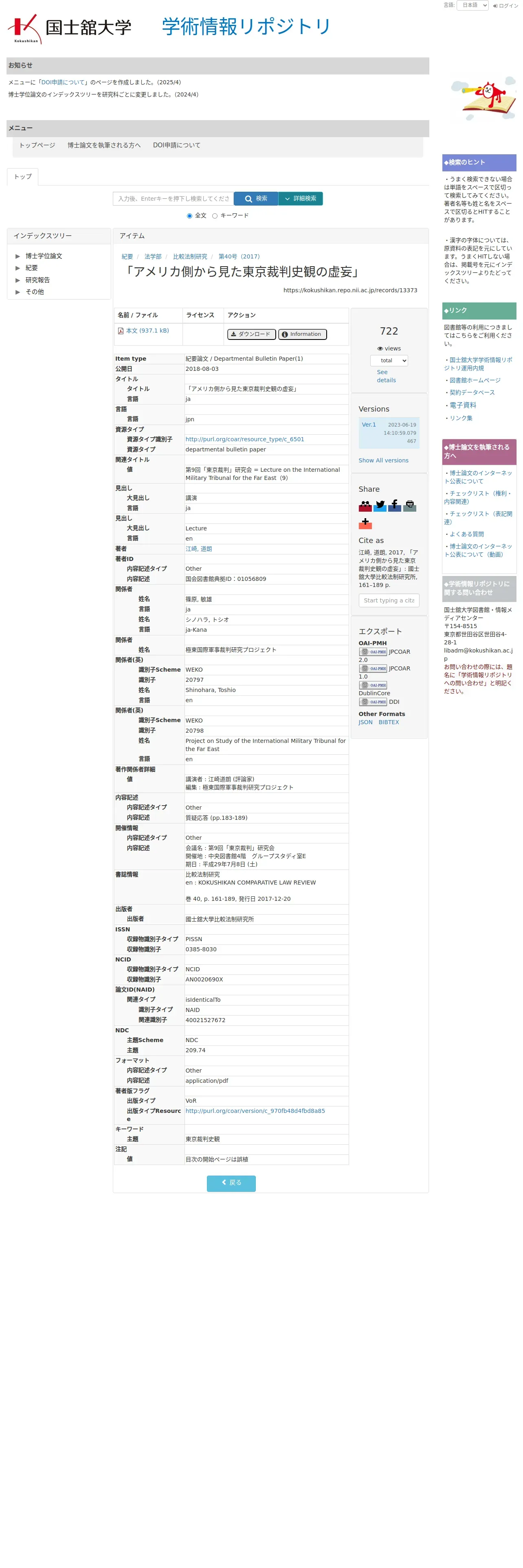Open the views 'total' period dropdown
Viewport: 523px width, 1568px height.
coord(389,361)
